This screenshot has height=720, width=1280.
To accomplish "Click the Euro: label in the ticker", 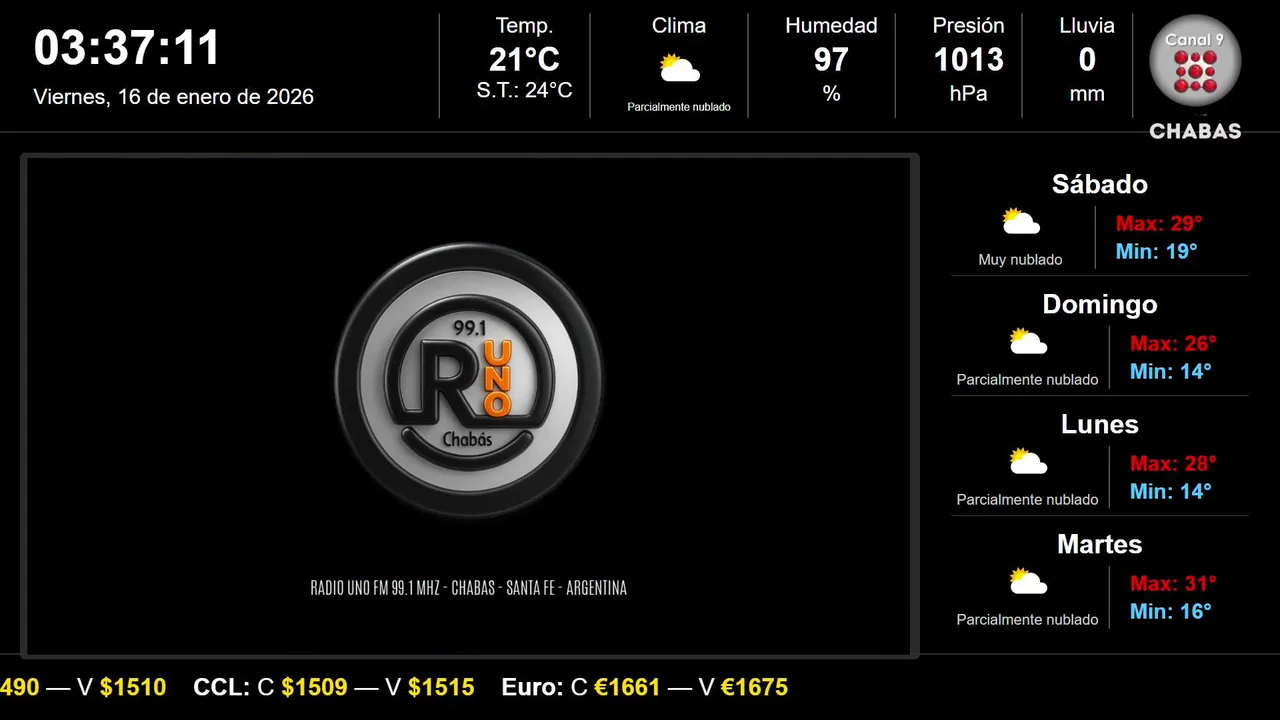I will [533, 687].
